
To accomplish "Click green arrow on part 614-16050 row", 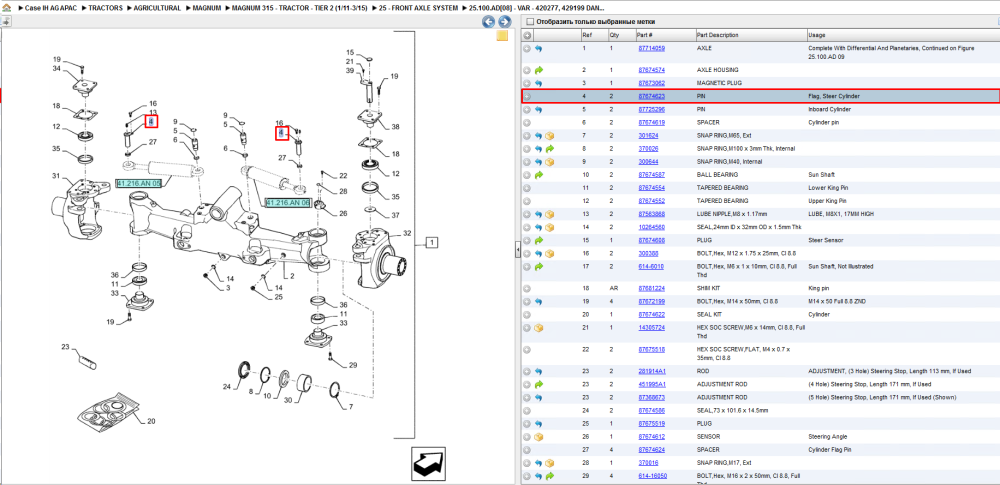I will pos(550,476).
